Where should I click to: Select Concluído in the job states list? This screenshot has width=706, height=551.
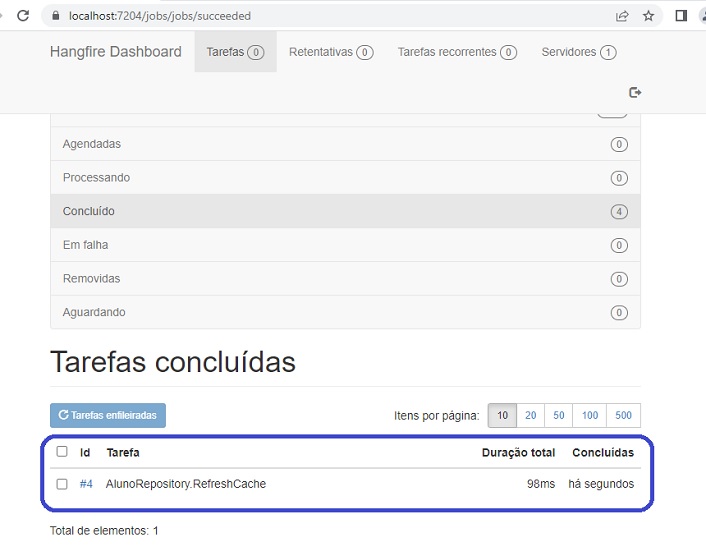tap(345, 211)
